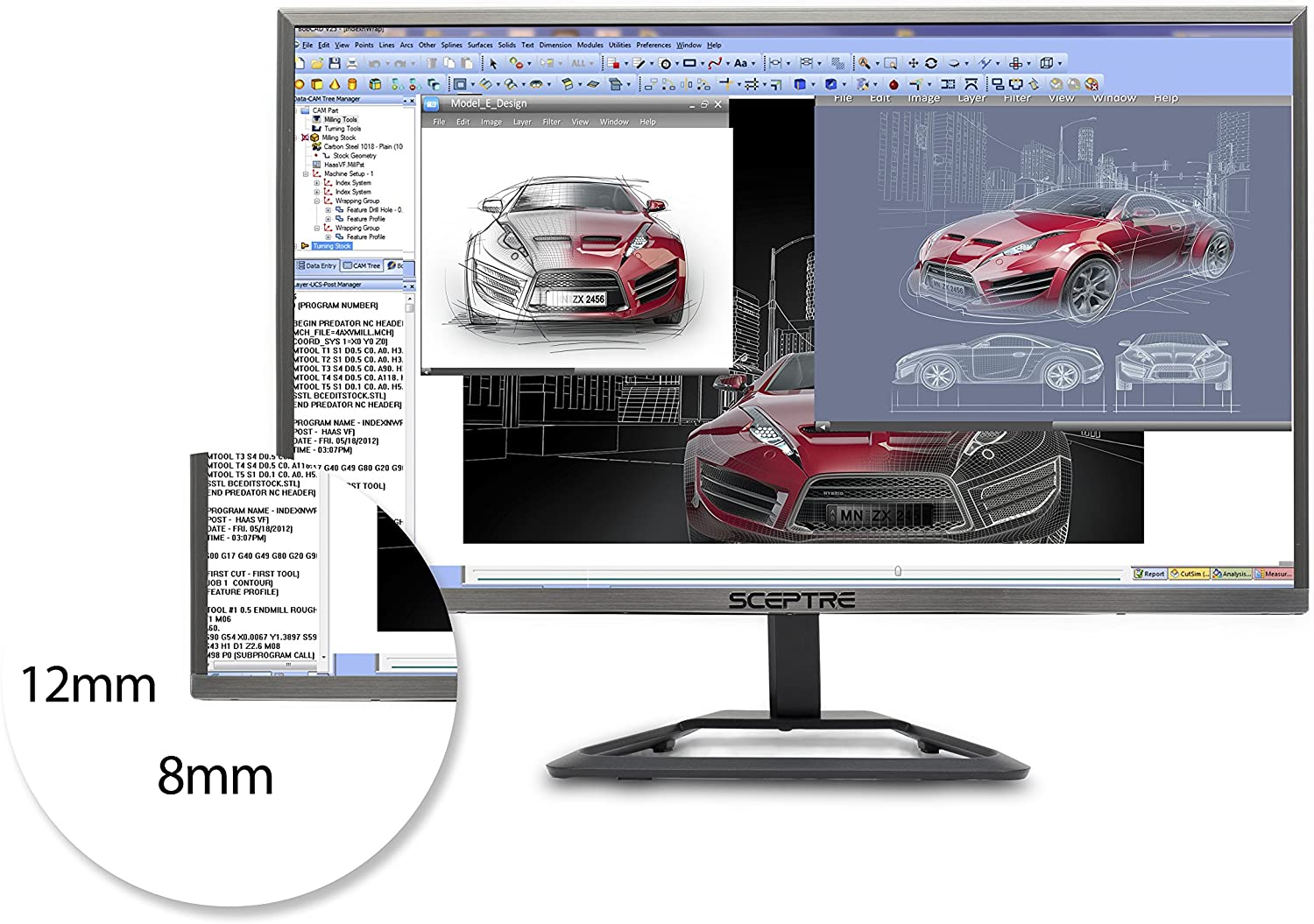Click the Copy icon on the toolbar
The height and width of the screenshot is (924, 1314).
pyautogui.click(x=448, y=64)
